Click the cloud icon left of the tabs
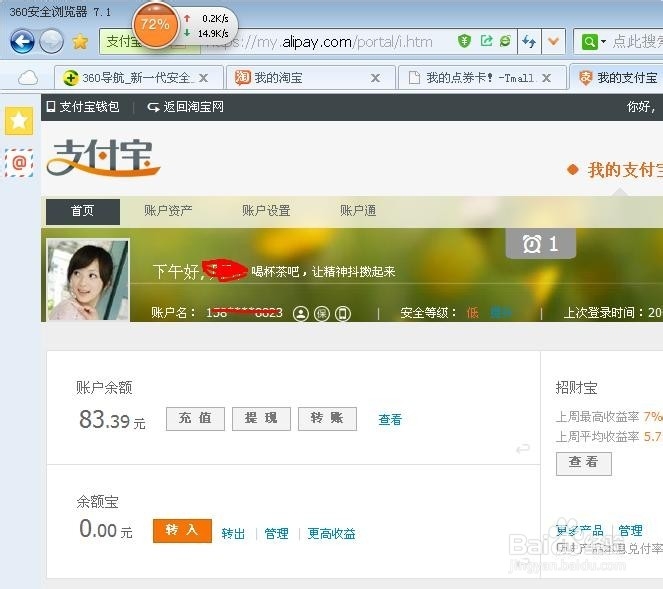 28,78
